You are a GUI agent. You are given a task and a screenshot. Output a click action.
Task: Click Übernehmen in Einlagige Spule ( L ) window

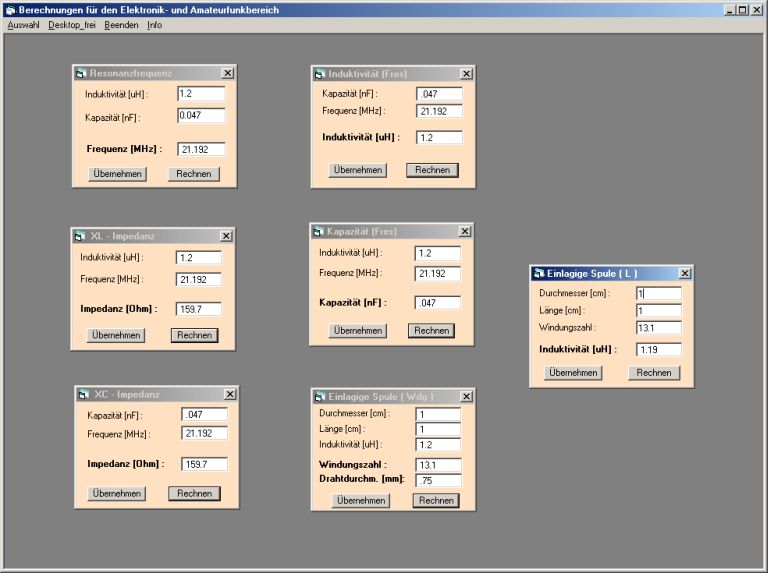(x=573, y=373)
